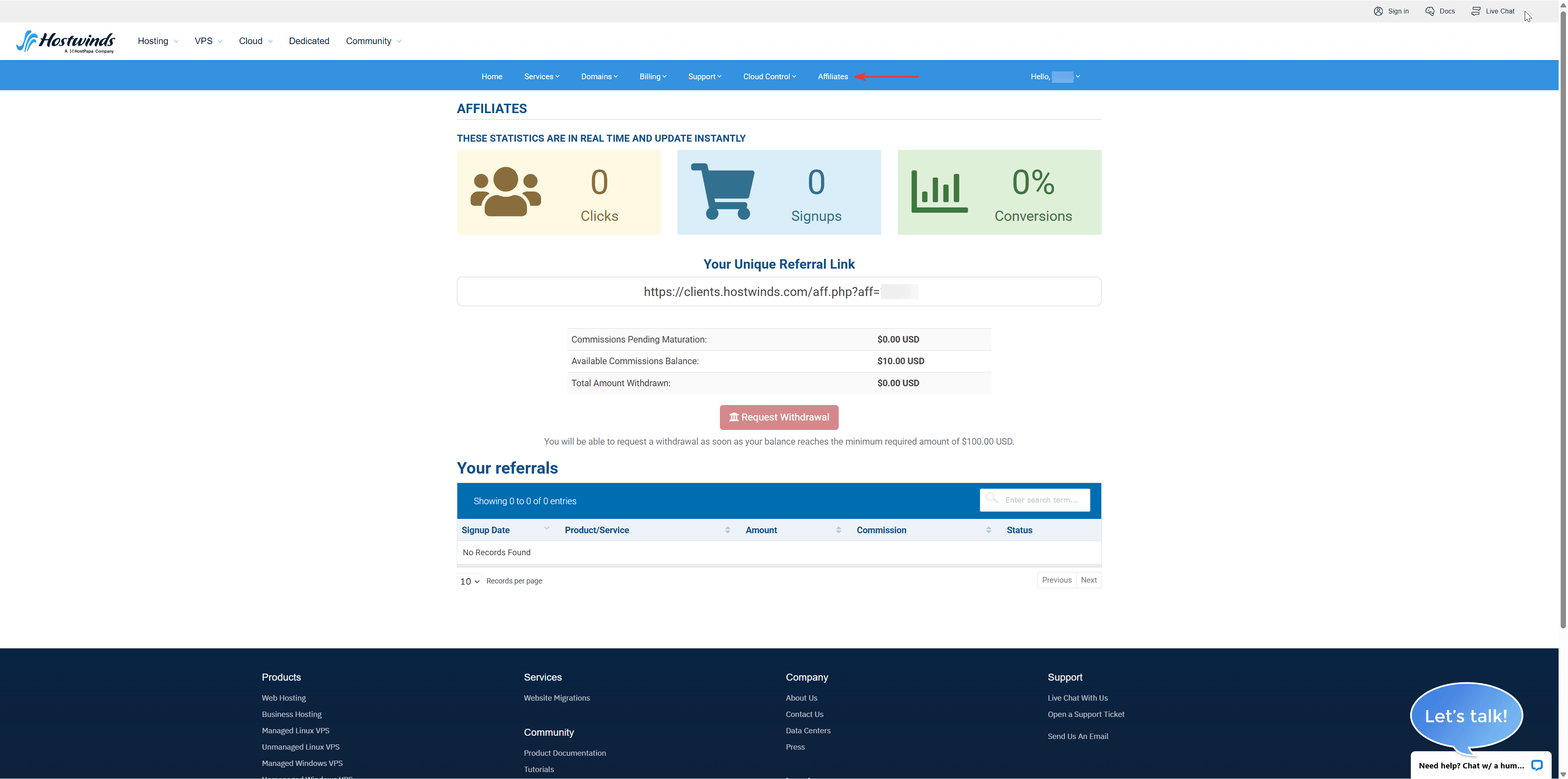Click the chat bubble icon in help widget
This screenshot has height=779, width=1568.
[x=1537, y=766]
